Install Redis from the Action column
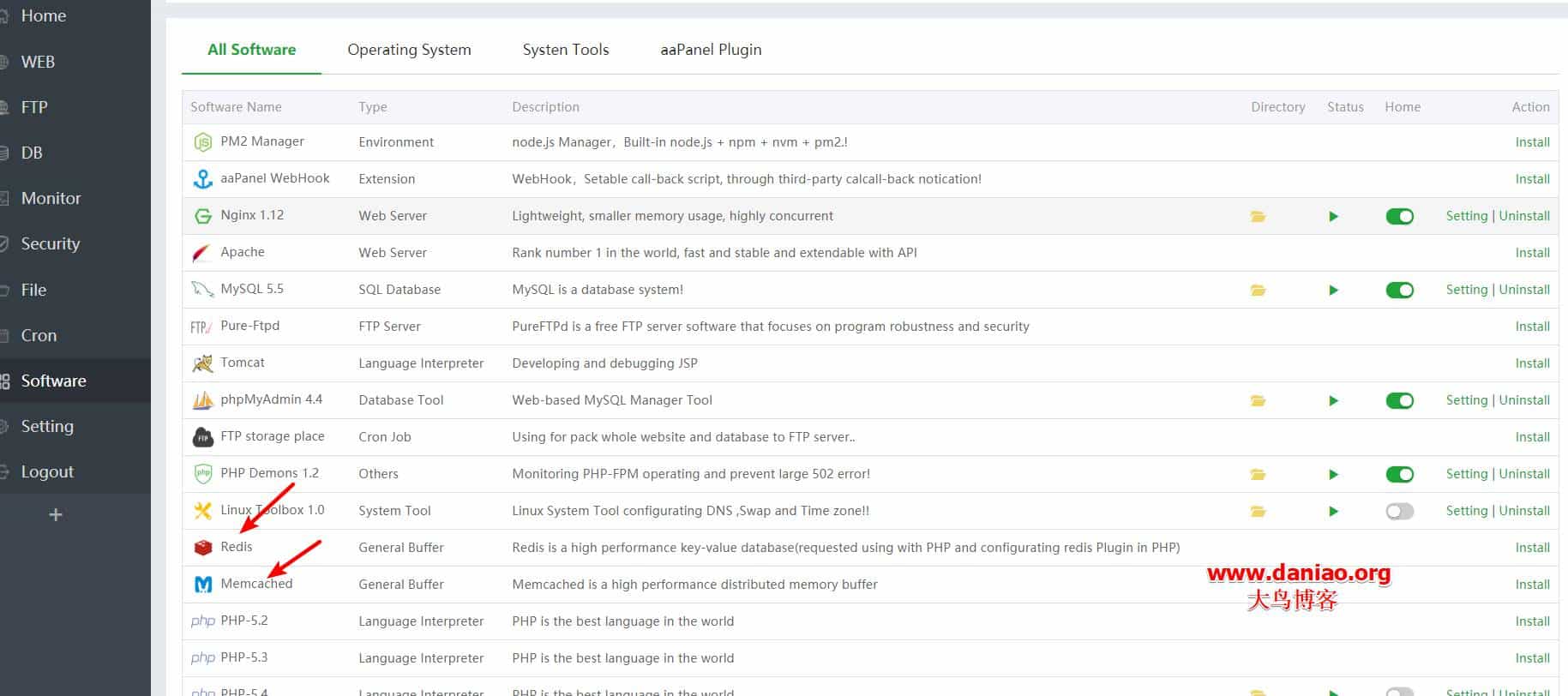This screenshot has height=696, width=1568. pos(1532,548)
